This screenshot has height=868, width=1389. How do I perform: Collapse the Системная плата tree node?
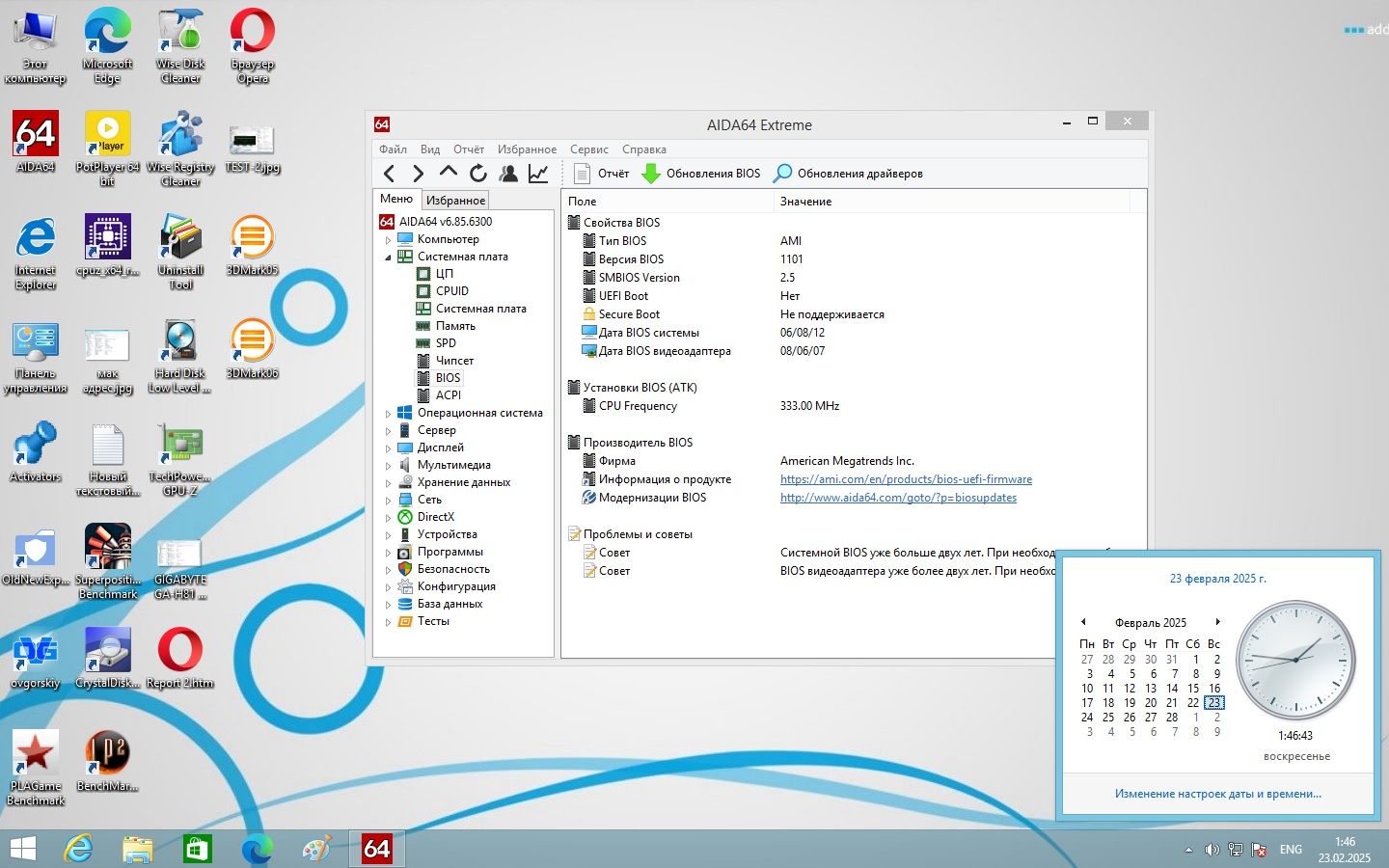pyautogui.click(x=389, y=258)
